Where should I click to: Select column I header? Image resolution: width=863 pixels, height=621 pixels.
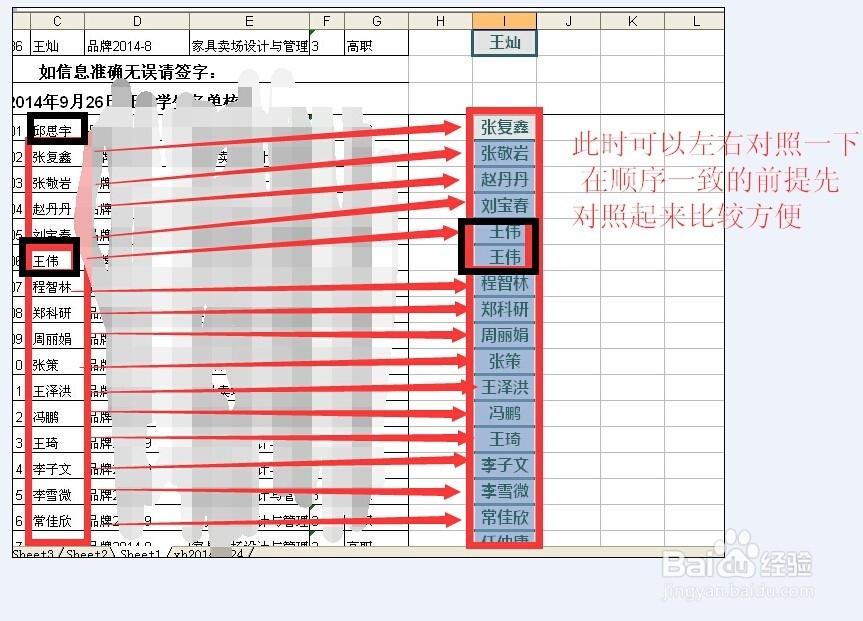(x=504, y=18)
